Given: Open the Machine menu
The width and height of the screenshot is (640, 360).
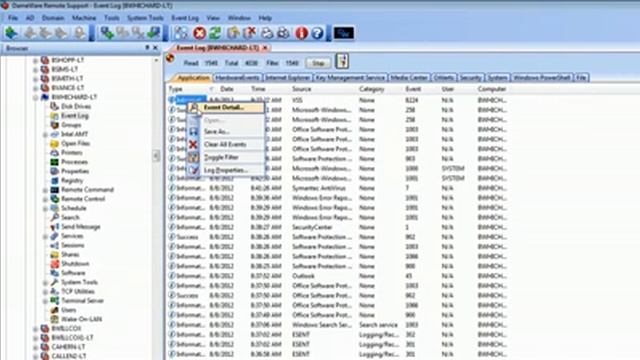Looking at the screenshot, I should click(x=84, y=18).
